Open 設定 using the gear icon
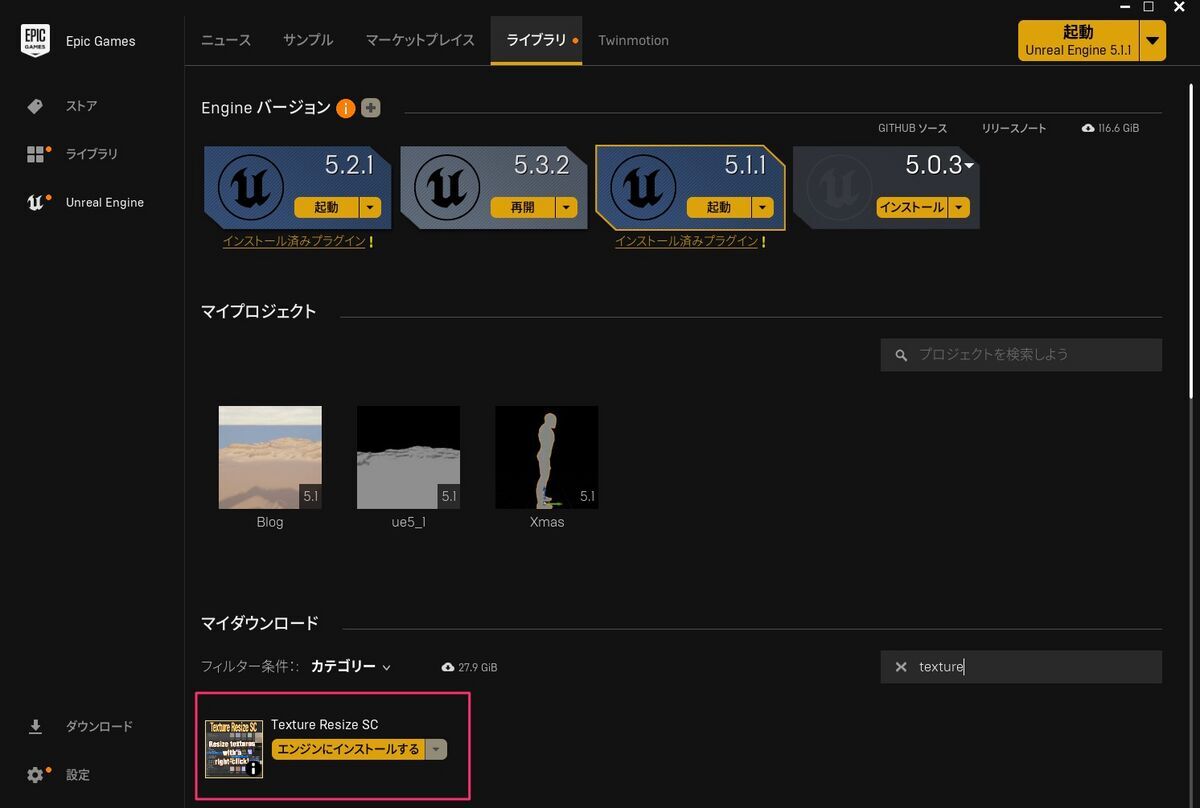The width and height of the screenshot is (1200, 808). coord(37,774)
